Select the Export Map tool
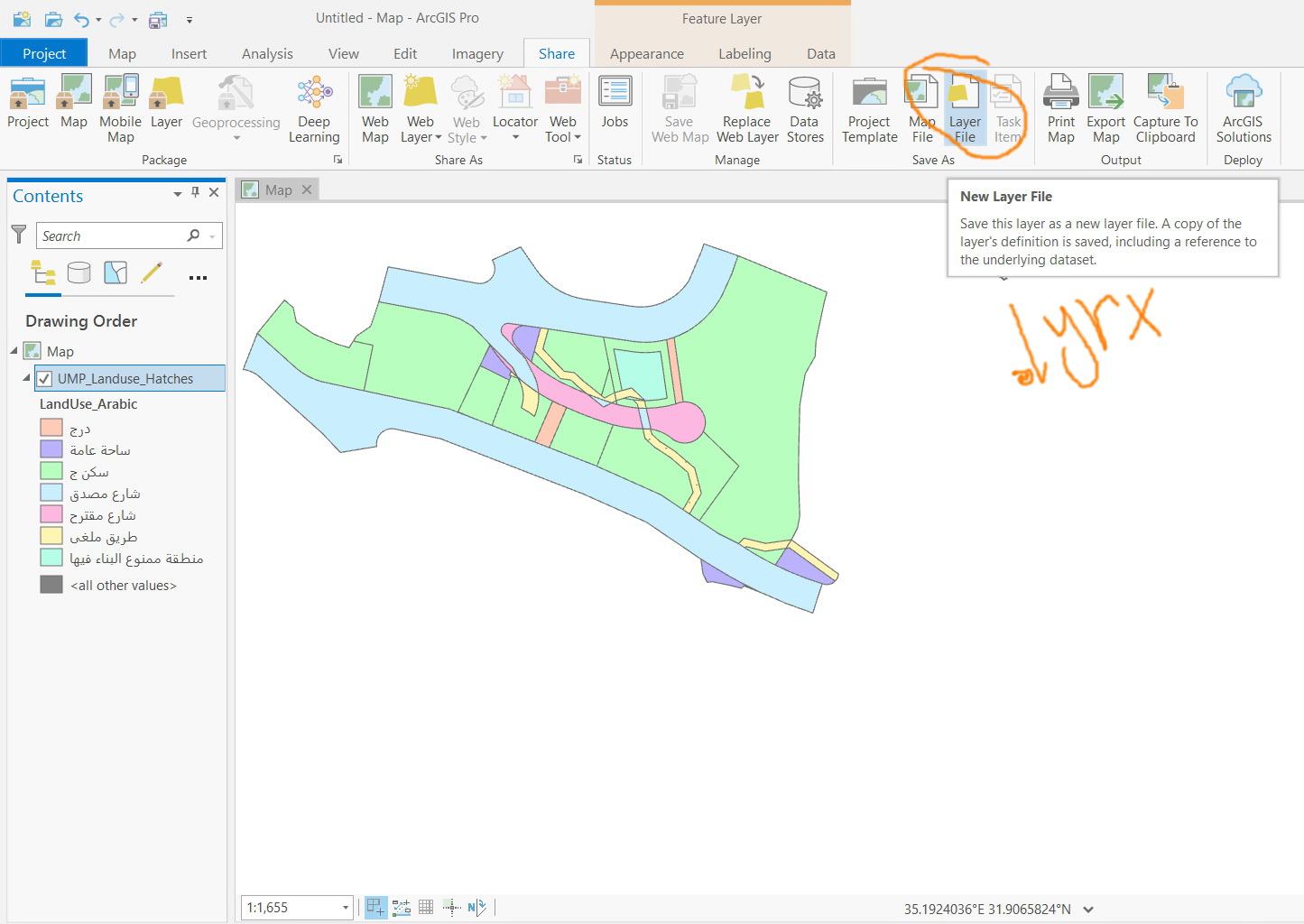 click(1105, 107)
